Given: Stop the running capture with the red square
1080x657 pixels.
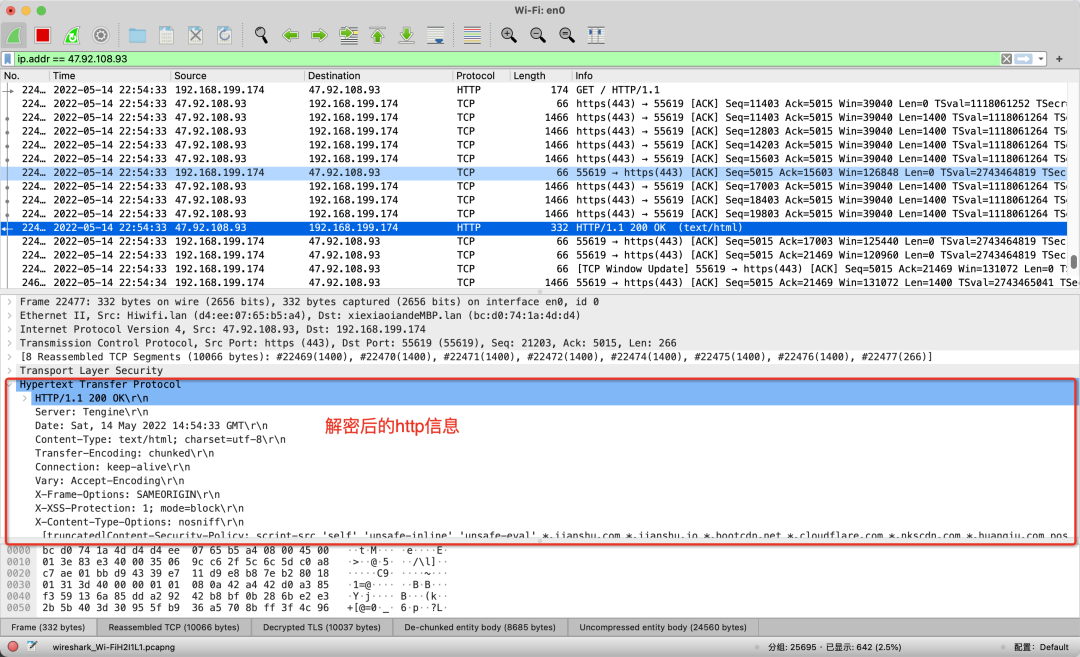Looking at the screenshot, I should [x=43, y=35].
